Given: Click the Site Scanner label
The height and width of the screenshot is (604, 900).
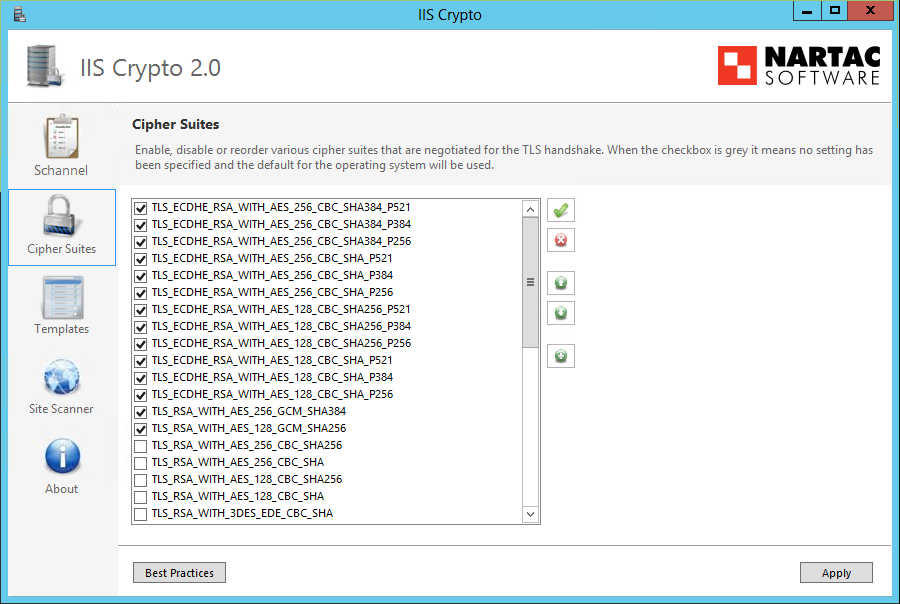Looking at the screenshot, I should [61, 409].
